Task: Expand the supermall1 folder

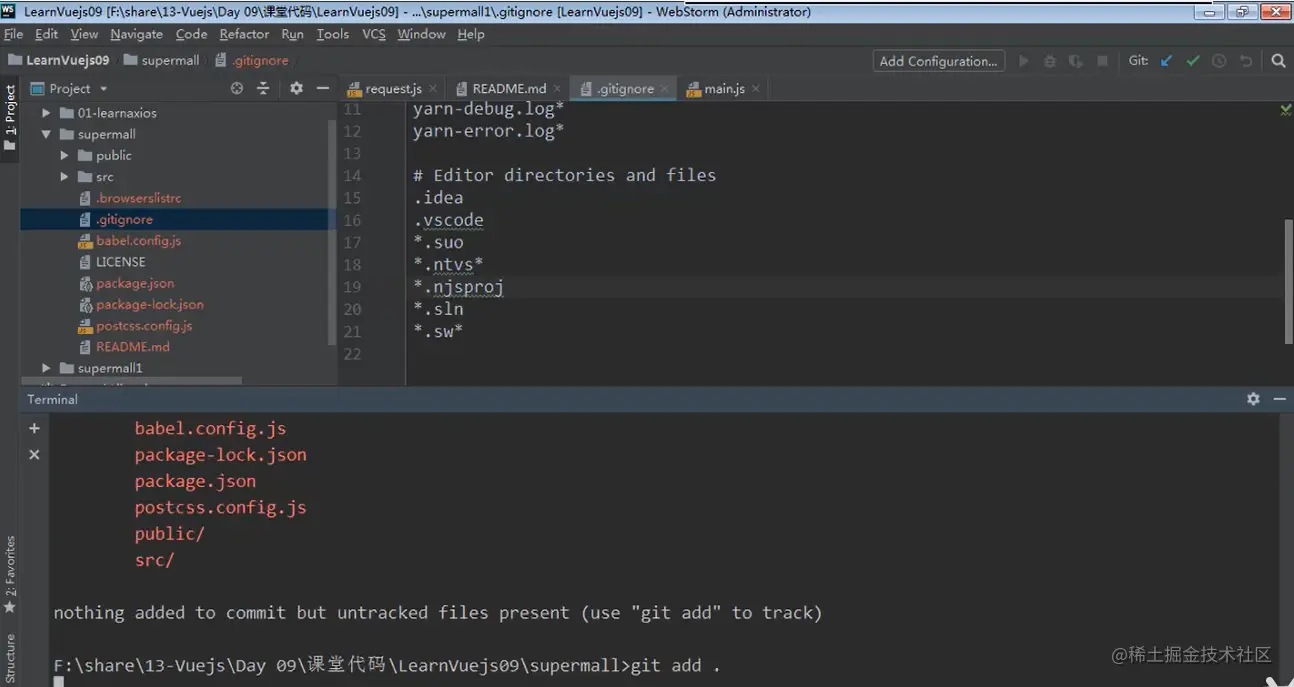Action: pyautogui.click(x=46, y=368)
